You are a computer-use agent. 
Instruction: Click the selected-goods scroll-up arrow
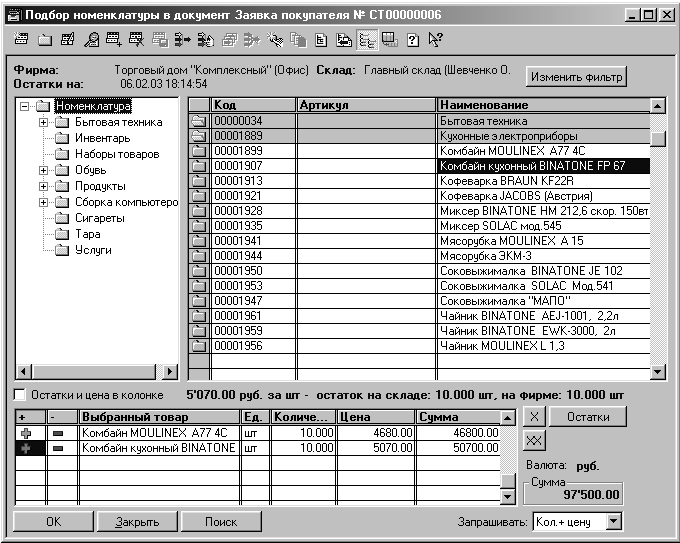507,418
